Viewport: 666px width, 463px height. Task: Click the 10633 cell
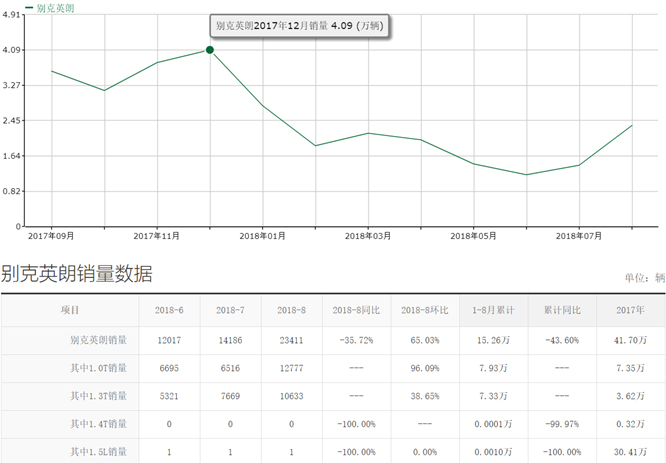[x=291, y=396]
